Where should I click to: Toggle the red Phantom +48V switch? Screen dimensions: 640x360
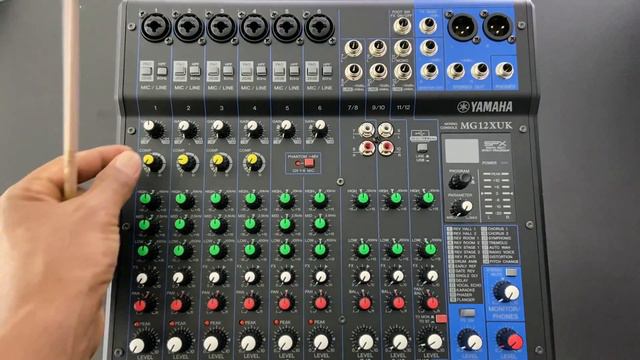click(x=309, y=163)
